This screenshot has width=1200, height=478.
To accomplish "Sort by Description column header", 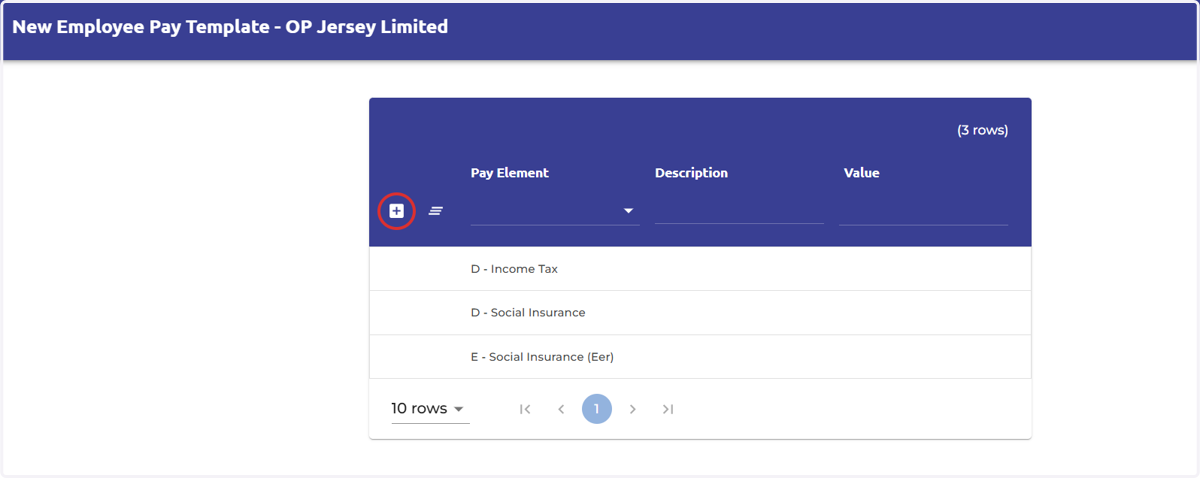I will click(691, 173).
